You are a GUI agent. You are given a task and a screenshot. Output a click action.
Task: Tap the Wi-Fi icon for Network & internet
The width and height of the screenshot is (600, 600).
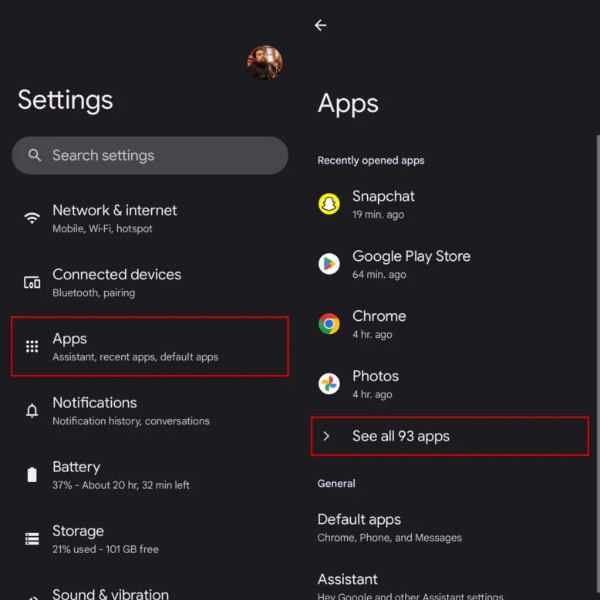[x=32, y=218]
